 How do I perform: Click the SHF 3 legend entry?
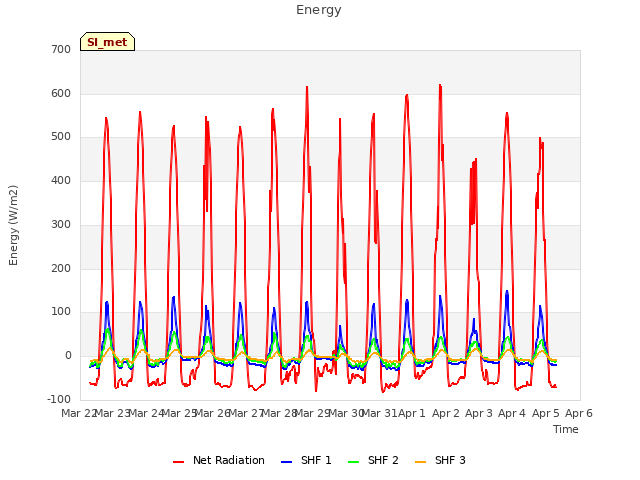click(440, 460)
